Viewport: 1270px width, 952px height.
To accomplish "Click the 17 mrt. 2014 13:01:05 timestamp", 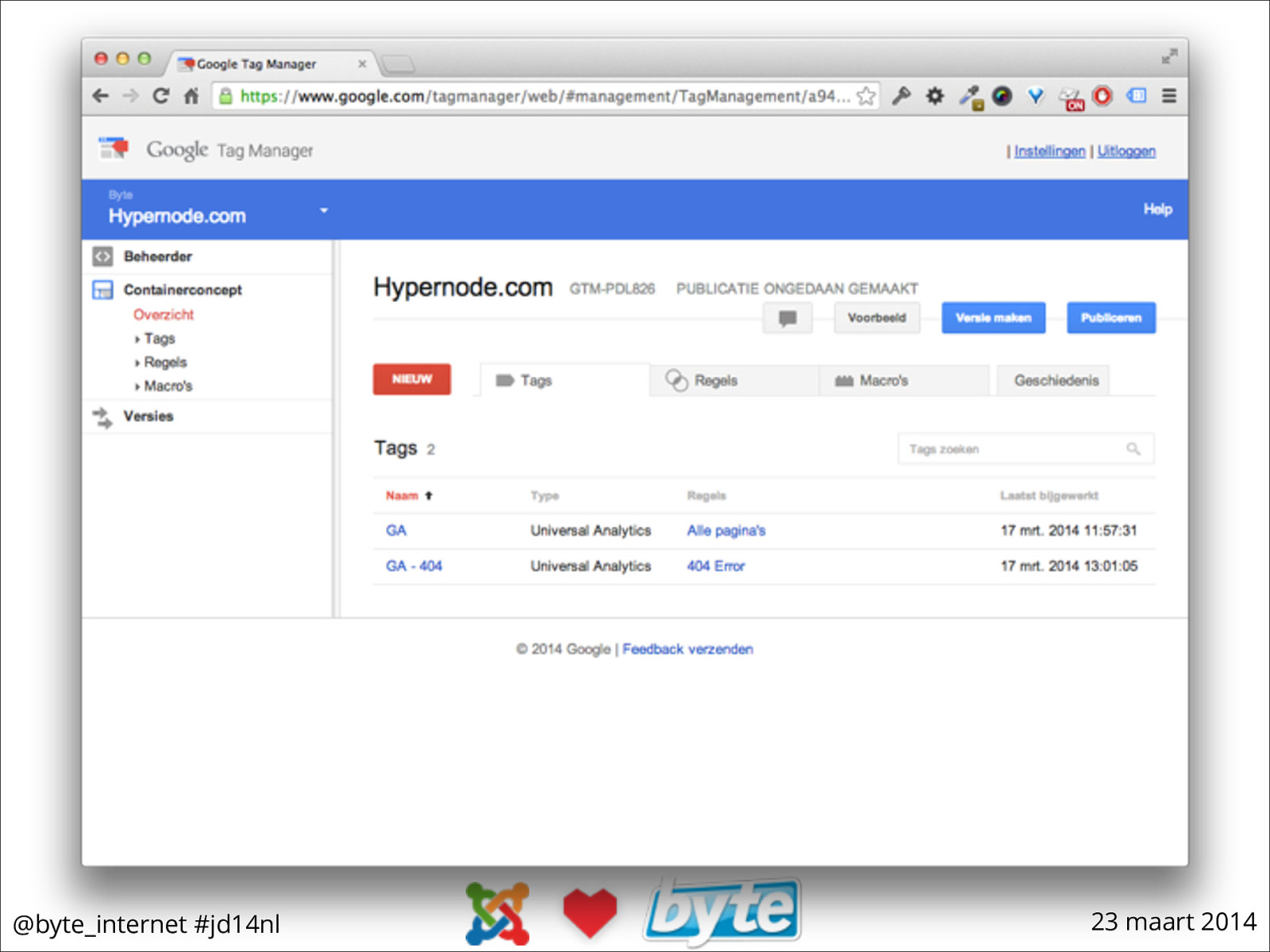I will pos(1068,566).
